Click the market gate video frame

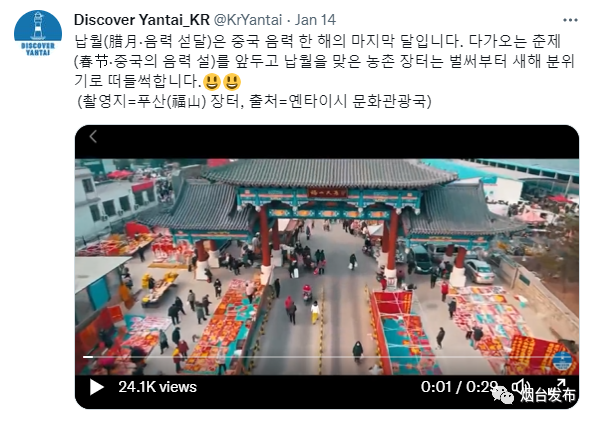(327, 266)
